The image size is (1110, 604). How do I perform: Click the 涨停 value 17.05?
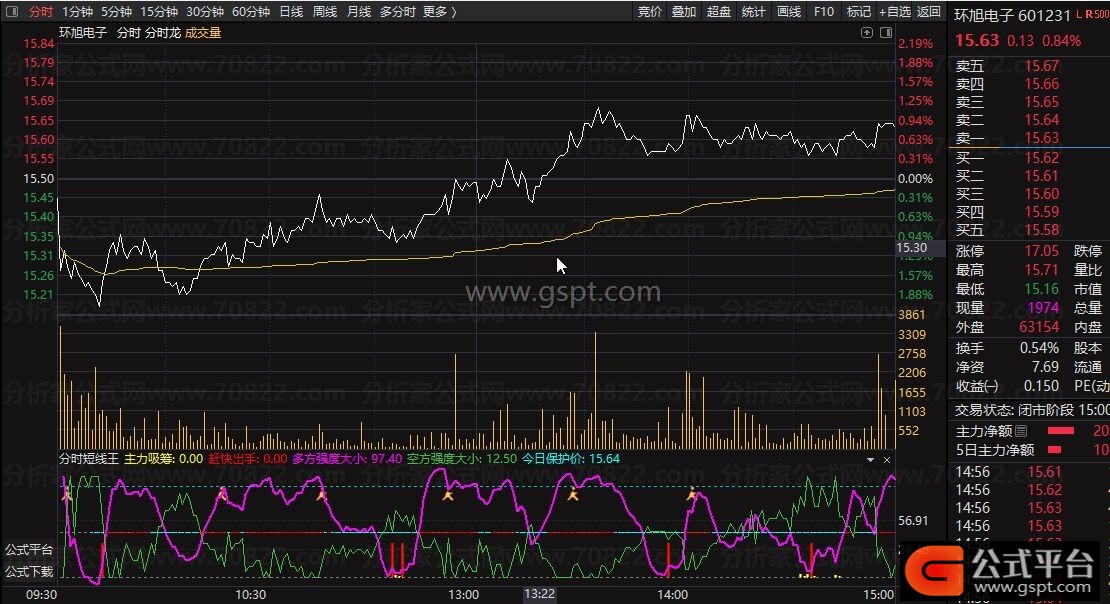(x=1041, y=251)
